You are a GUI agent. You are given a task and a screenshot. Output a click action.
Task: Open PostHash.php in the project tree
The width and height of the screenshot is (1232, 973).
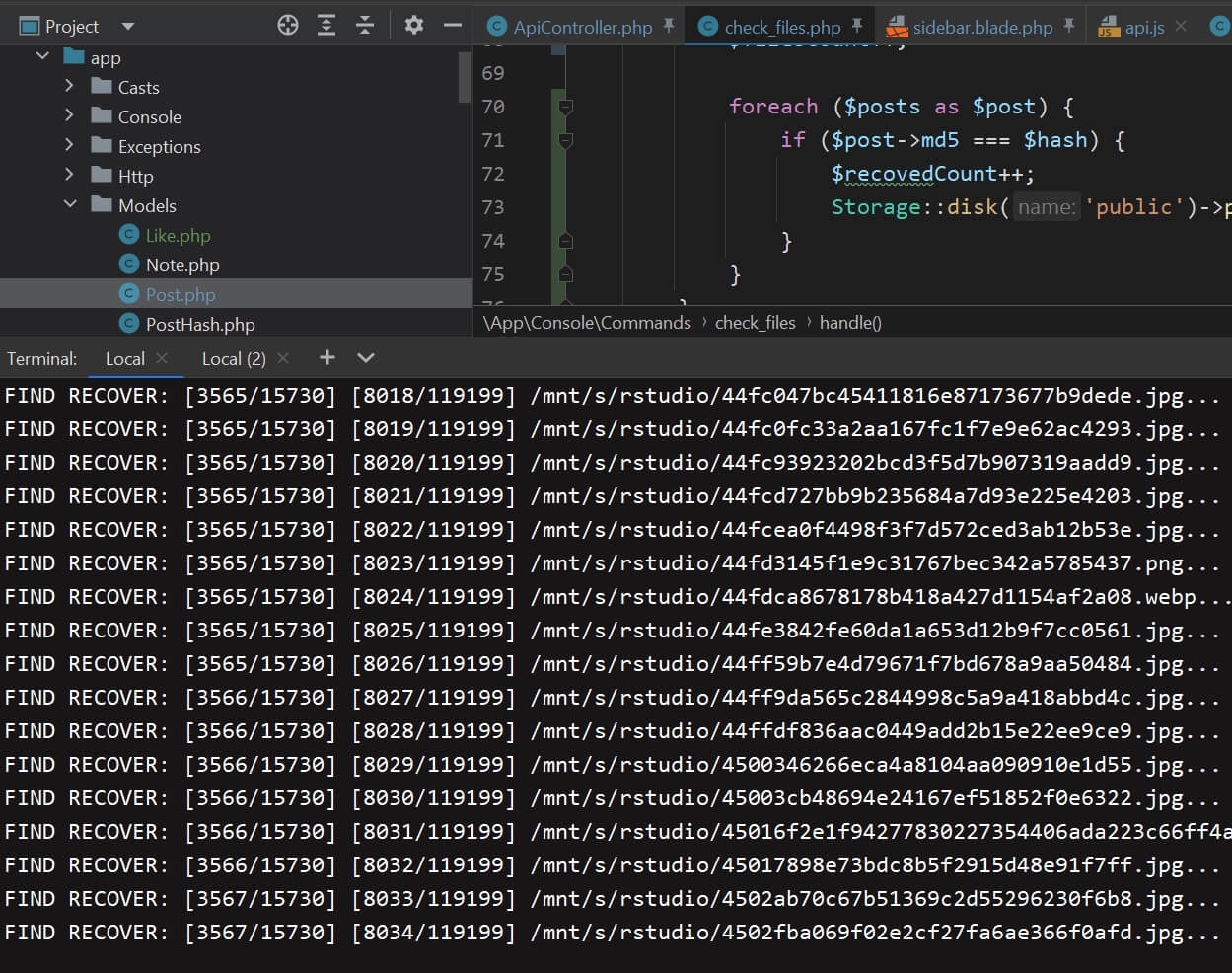pyautogui.click(x=199, y=324)
